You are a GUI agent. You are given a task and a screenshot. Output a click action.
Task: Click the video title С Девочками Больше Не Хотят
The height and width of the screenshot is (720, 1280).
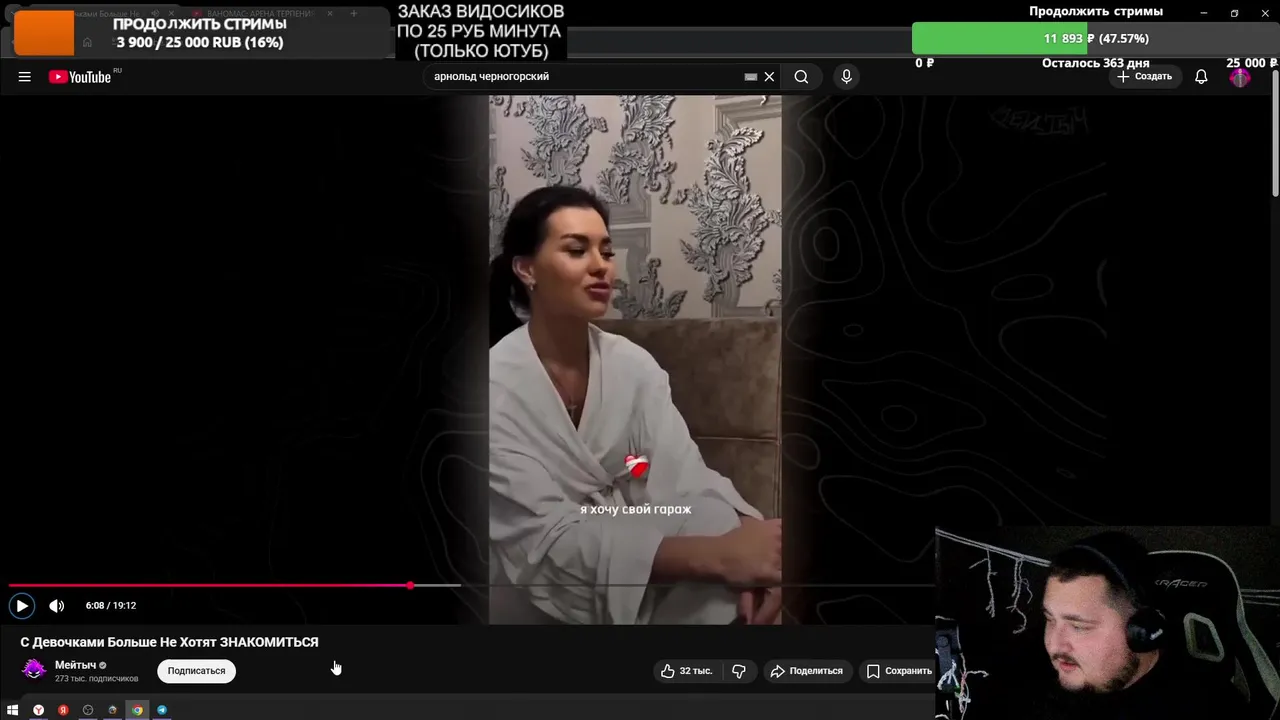click(x=169, y=642)
